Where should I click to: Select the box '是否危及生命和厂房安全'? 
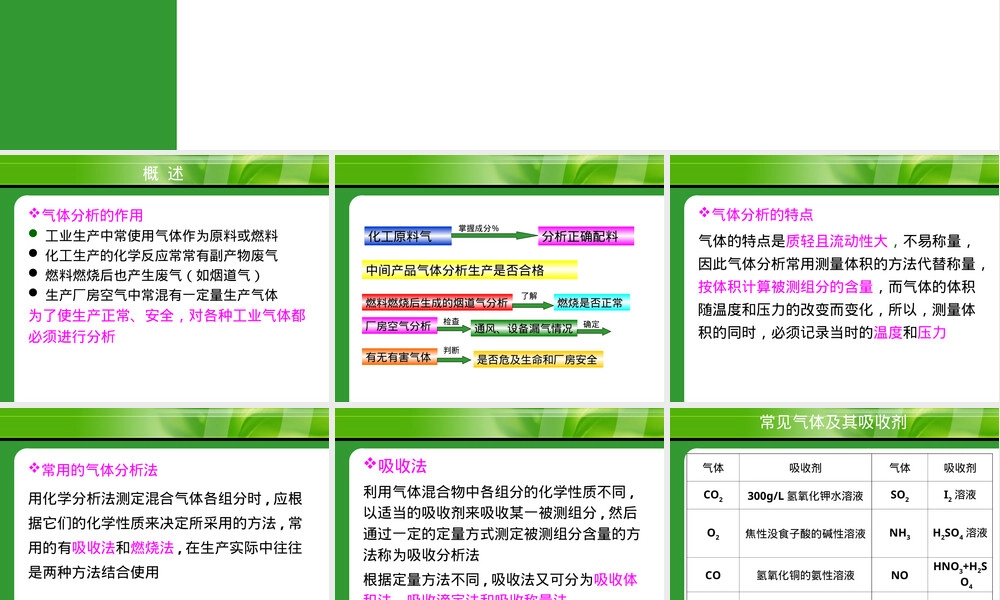coord(538,360)
